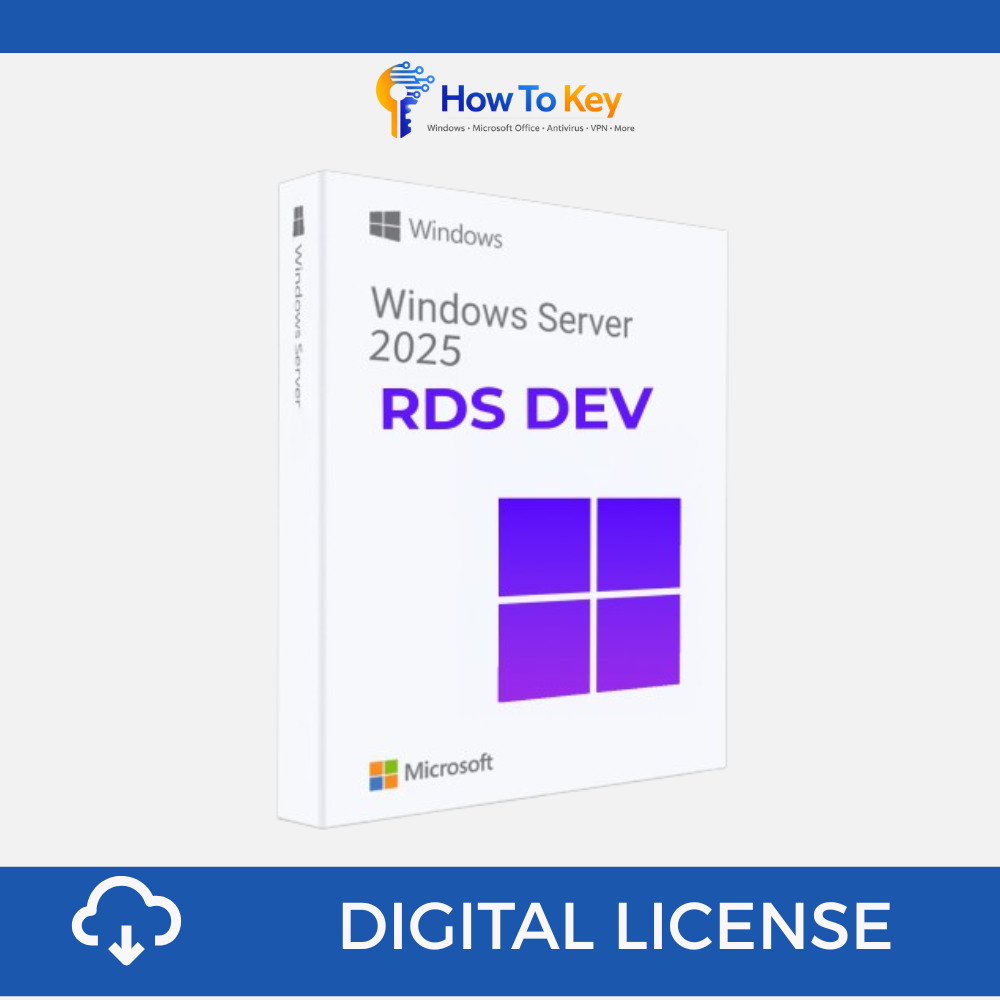Click the four-color Microsoft logo
The width and height of the screenshot is (1000, 1000).
click(383, 775)
